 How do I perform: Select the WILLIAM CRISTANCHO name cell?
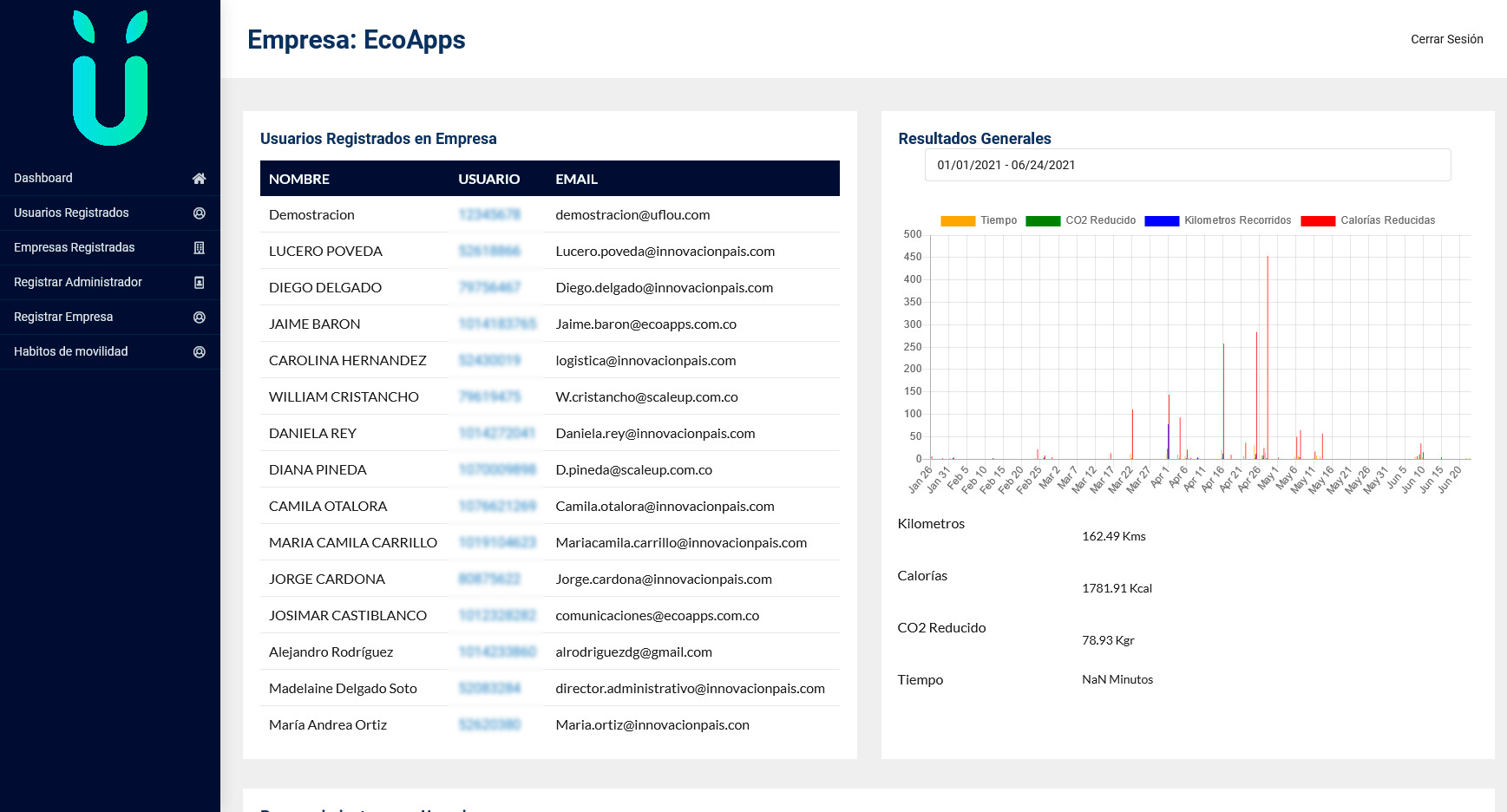point(344,396)
